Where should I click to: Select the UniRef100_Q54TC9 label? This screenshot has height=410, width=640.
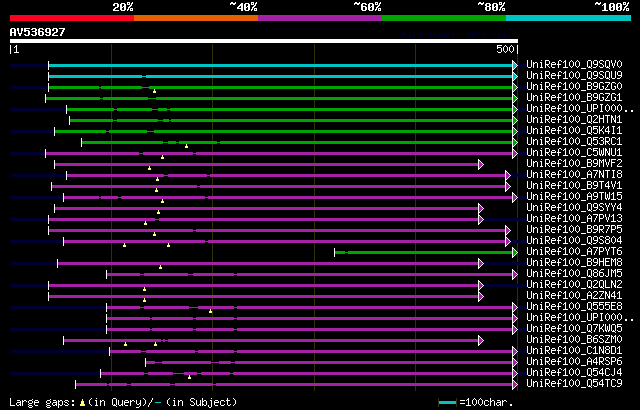(574, 384)
